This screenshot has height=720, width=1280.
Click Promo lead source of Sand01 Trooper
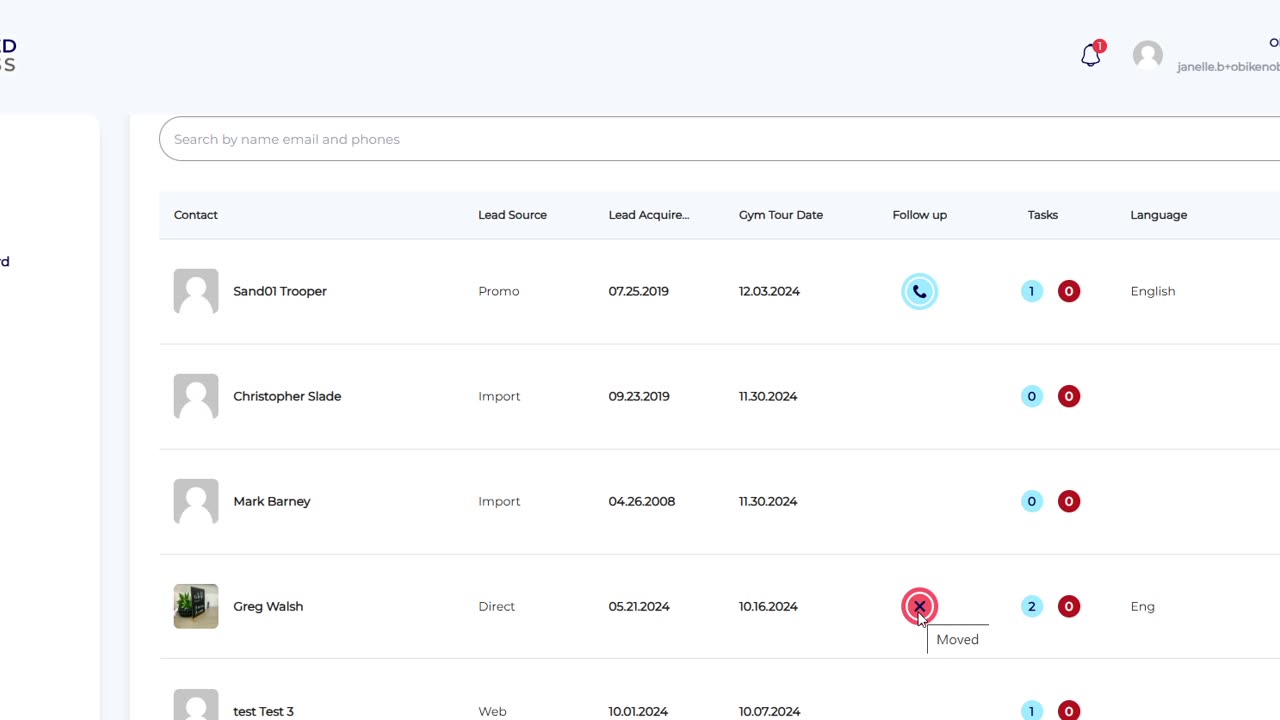pyautogui.click(x=499, y=291)
